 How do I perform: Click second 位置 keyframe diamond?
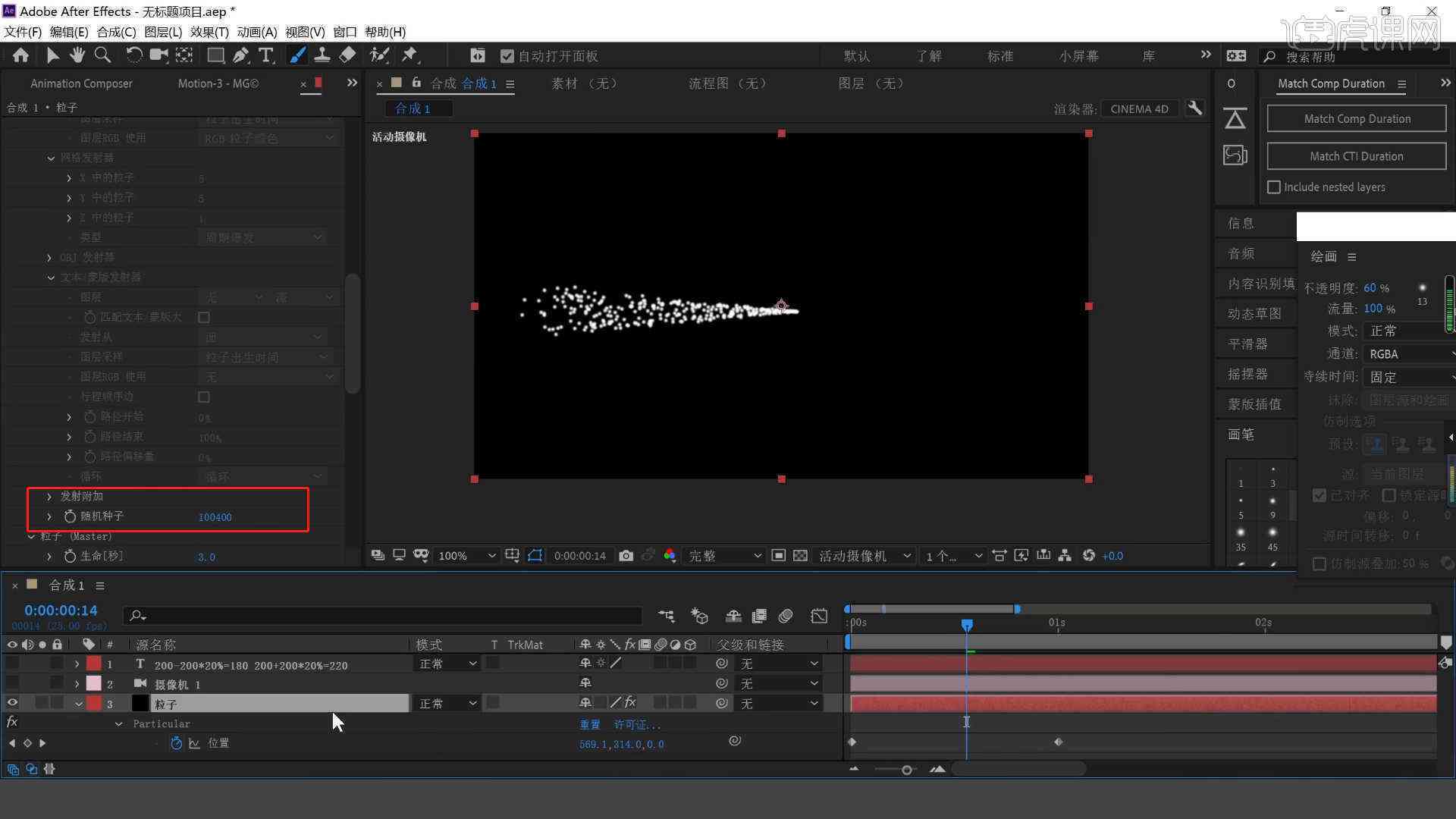[1059, 742]
